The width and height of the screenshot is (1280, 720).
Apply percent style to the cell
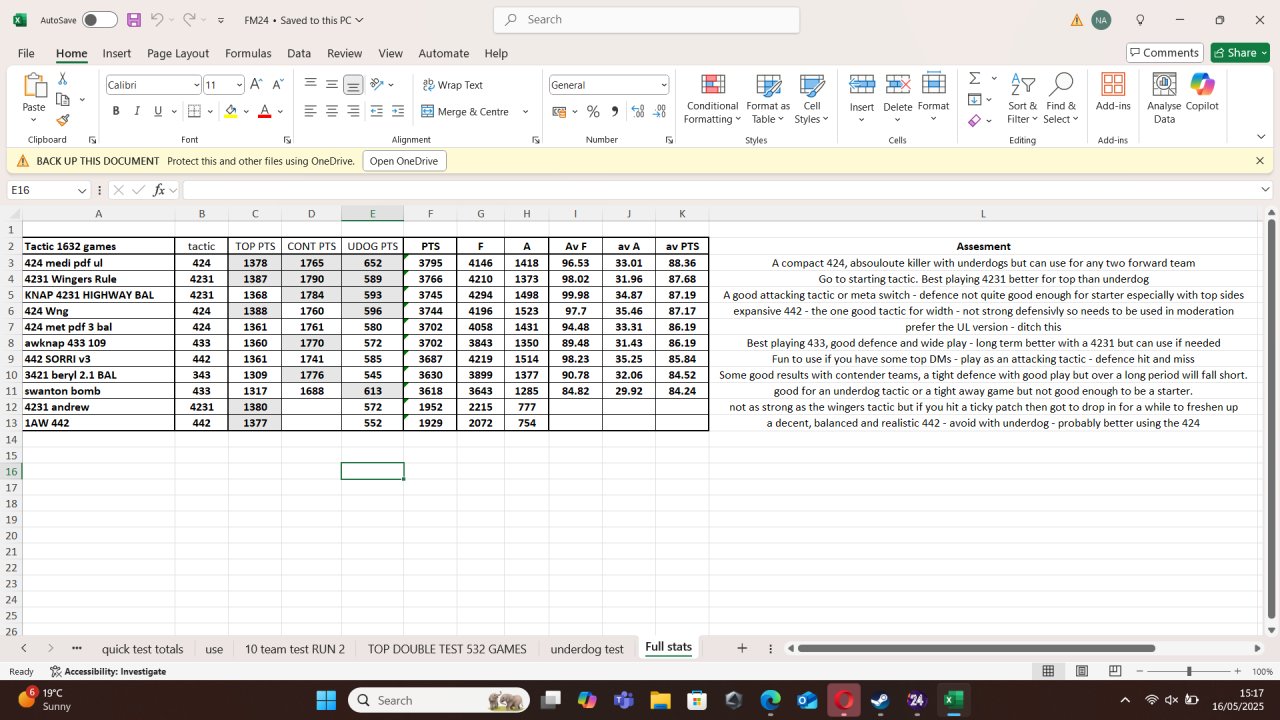593,112
